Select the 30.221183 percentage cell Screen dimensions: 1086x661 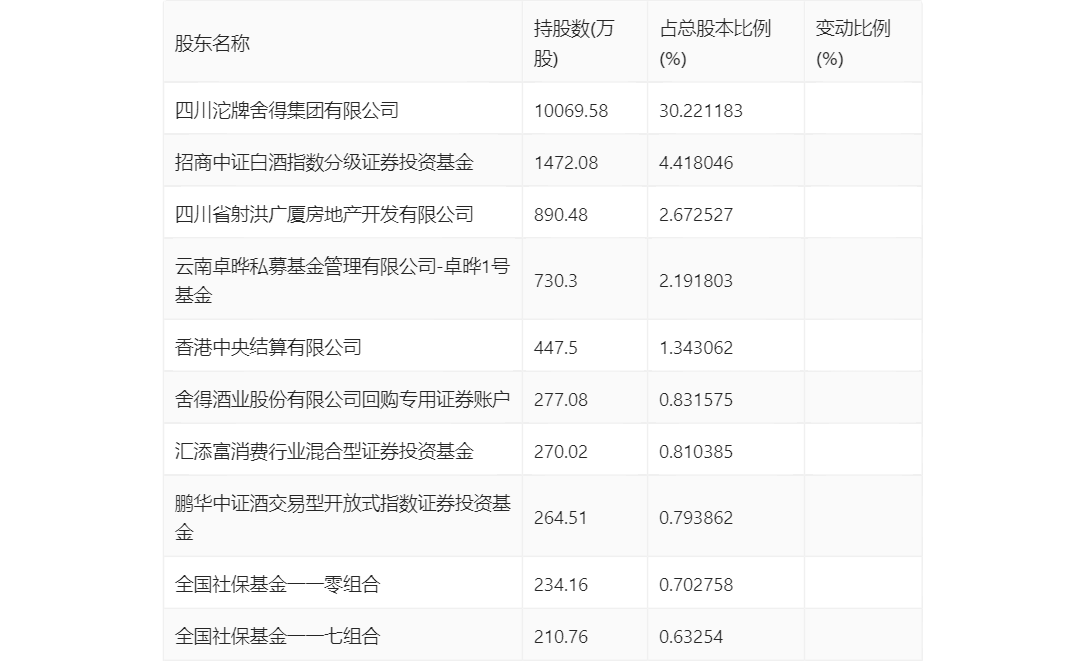point(700,110)
